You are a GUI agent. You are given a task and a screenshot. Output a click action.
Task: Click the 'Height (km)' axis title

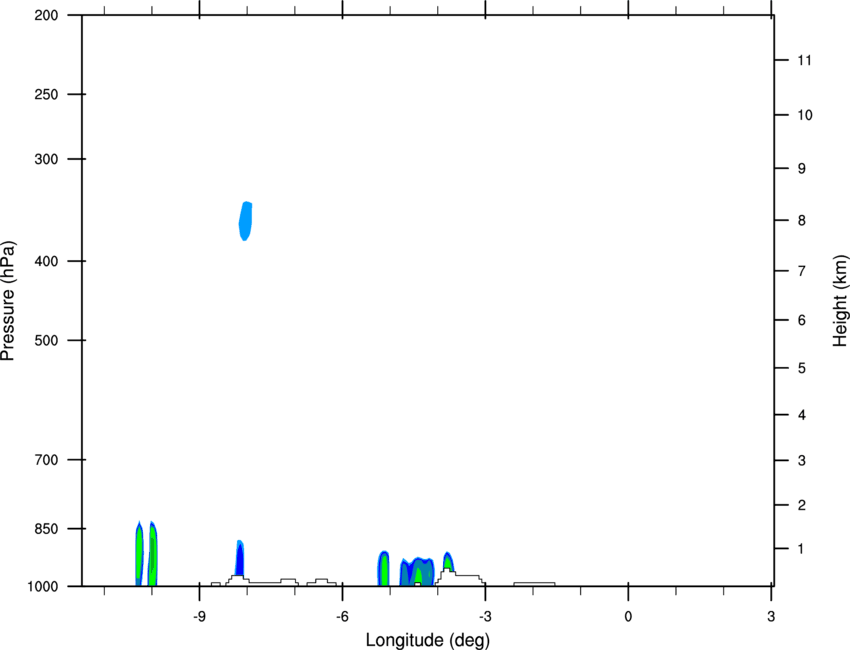pos(840,300)
